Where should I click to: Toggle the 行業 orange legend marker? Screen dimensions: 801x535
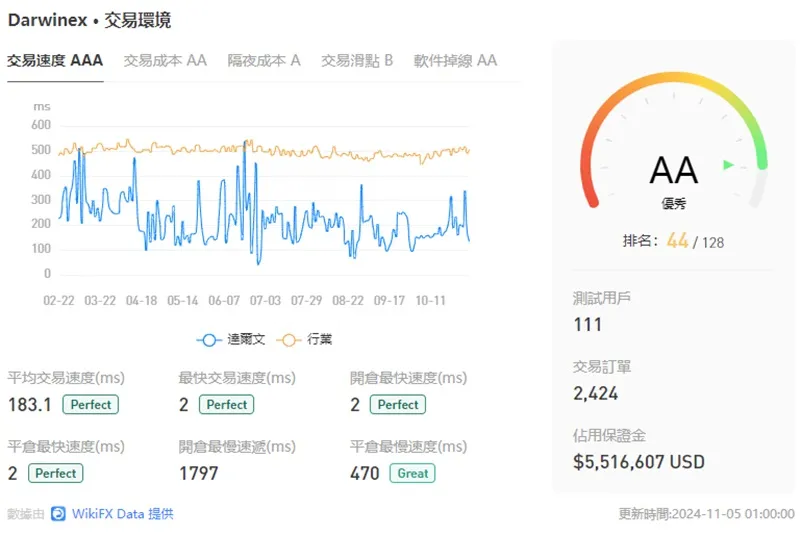[289, 340]
